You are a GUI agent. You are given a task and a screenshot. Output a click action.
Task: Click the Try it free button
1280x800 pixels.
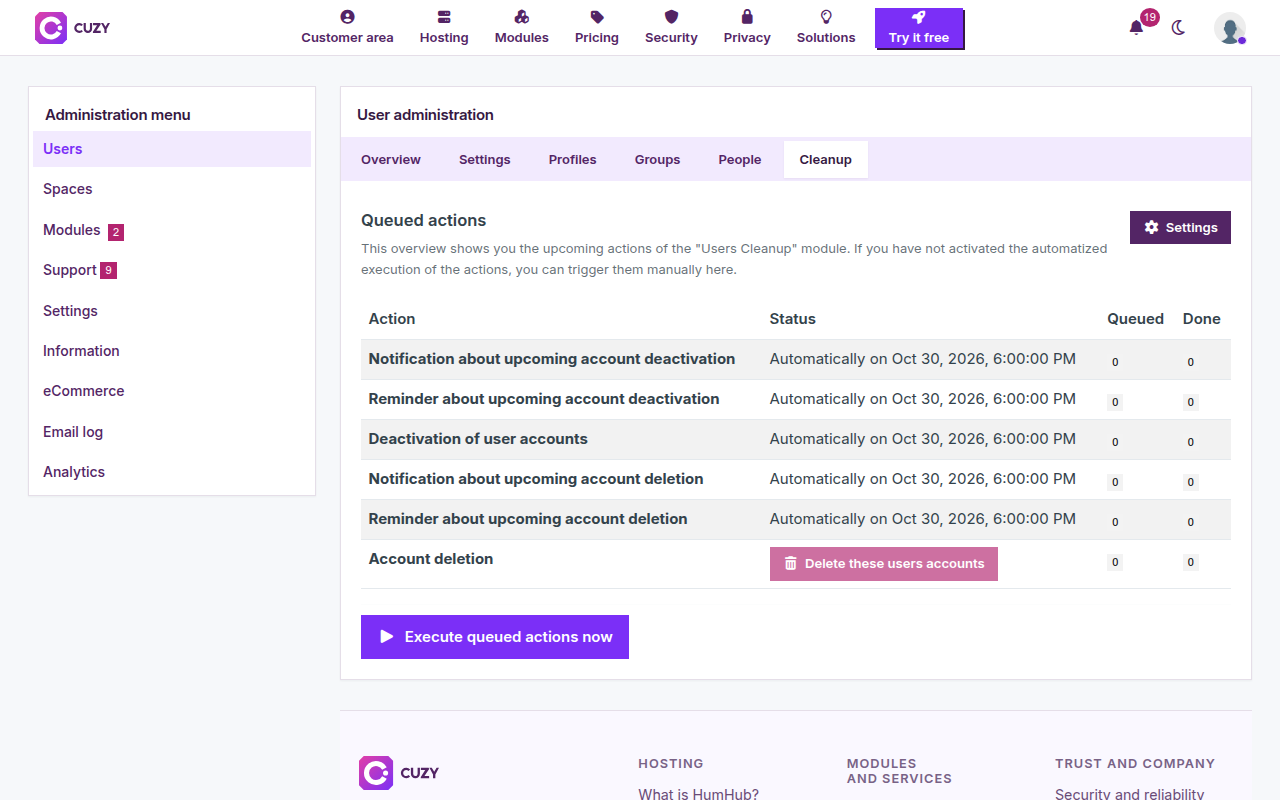click(x=919, y=29)
